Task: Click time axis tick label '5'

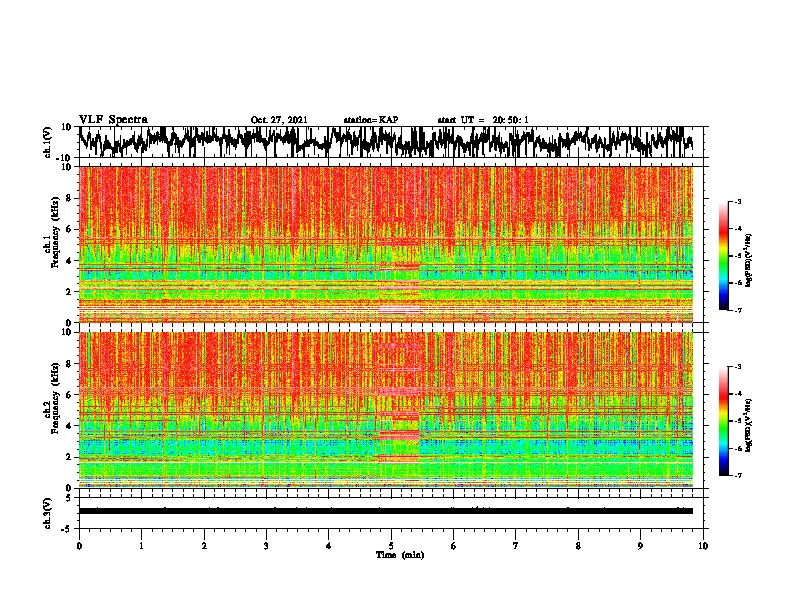Action: 391,546
